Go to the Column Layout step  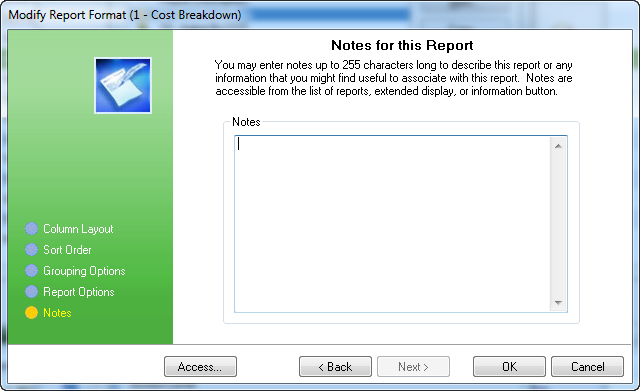[x=78, y=229]
